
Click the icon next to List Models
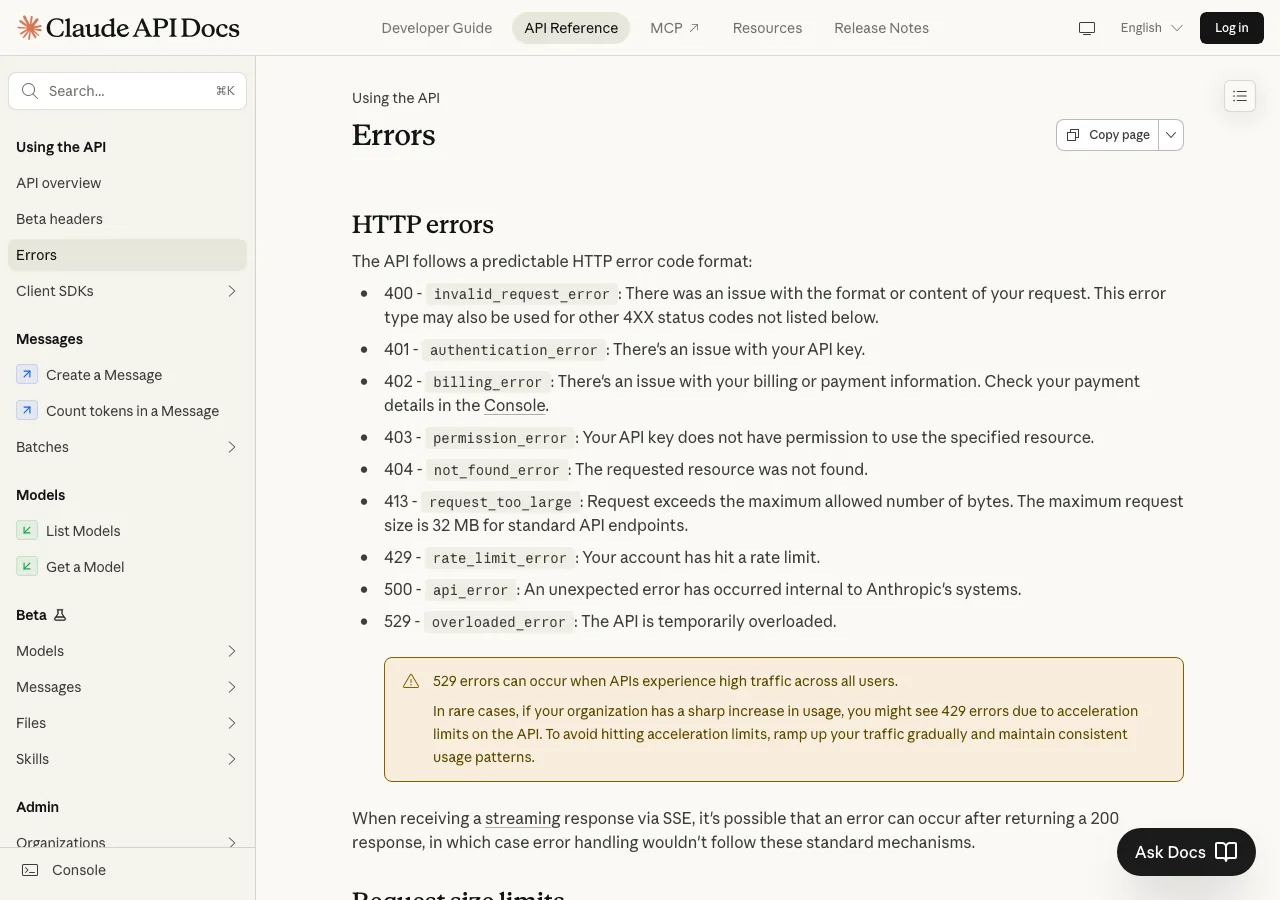(27, 531)
